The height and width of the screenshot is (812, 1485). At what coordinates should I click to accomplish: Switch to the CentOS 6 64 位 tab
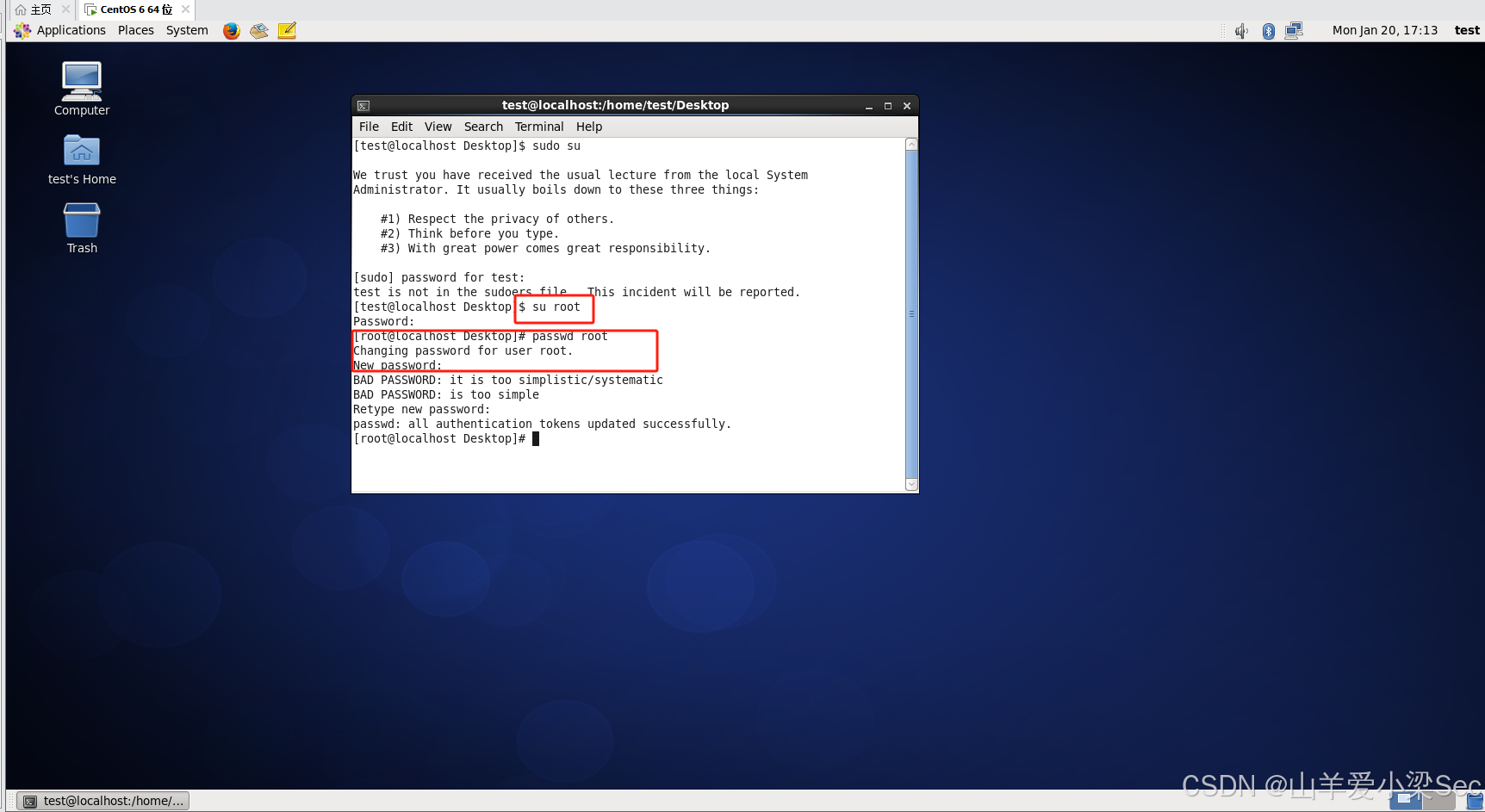136,9
